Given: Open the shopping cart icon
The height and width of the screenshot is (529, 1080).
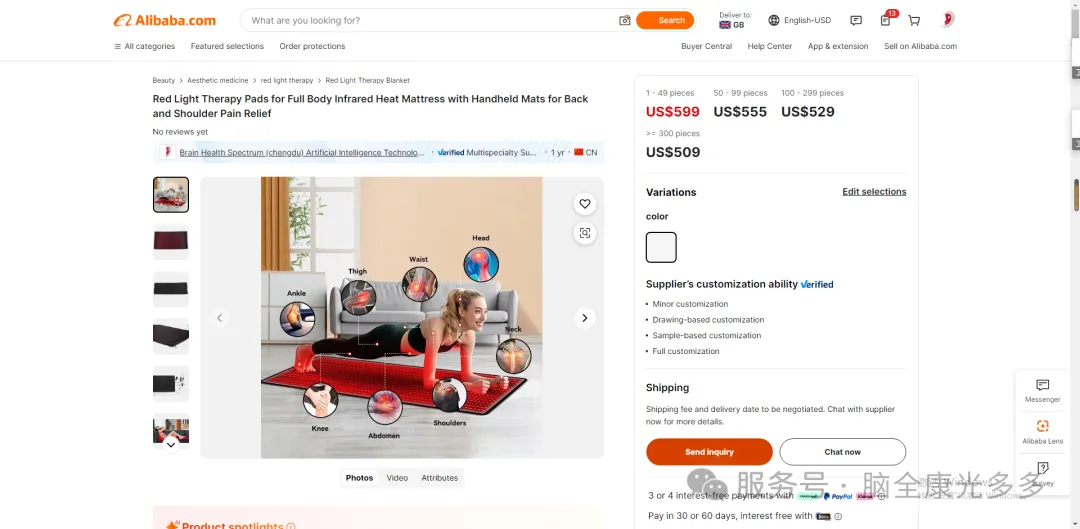Looking at the screenshot, I should [914, 21].
